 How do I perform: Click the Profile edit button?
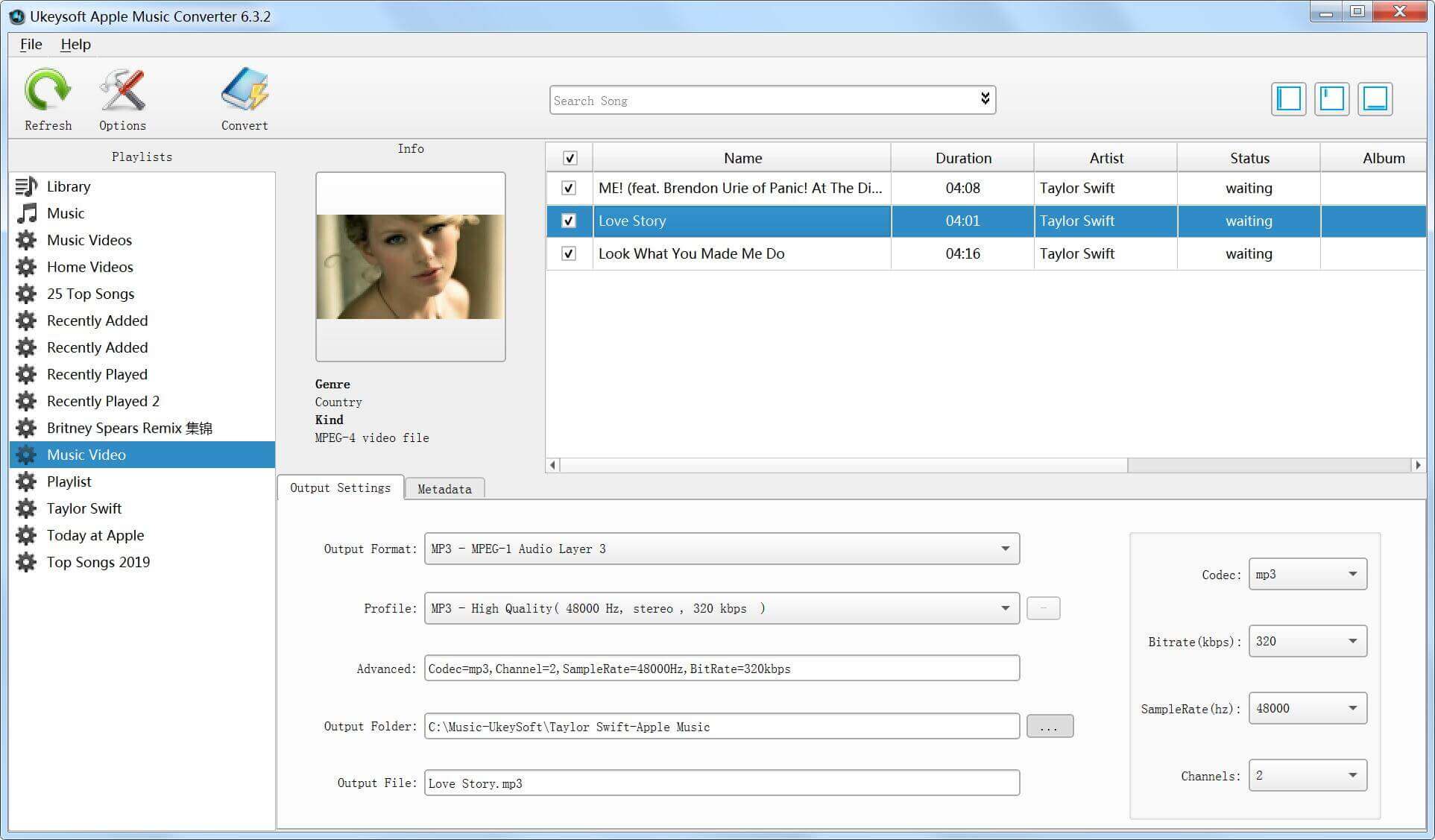1044,608
